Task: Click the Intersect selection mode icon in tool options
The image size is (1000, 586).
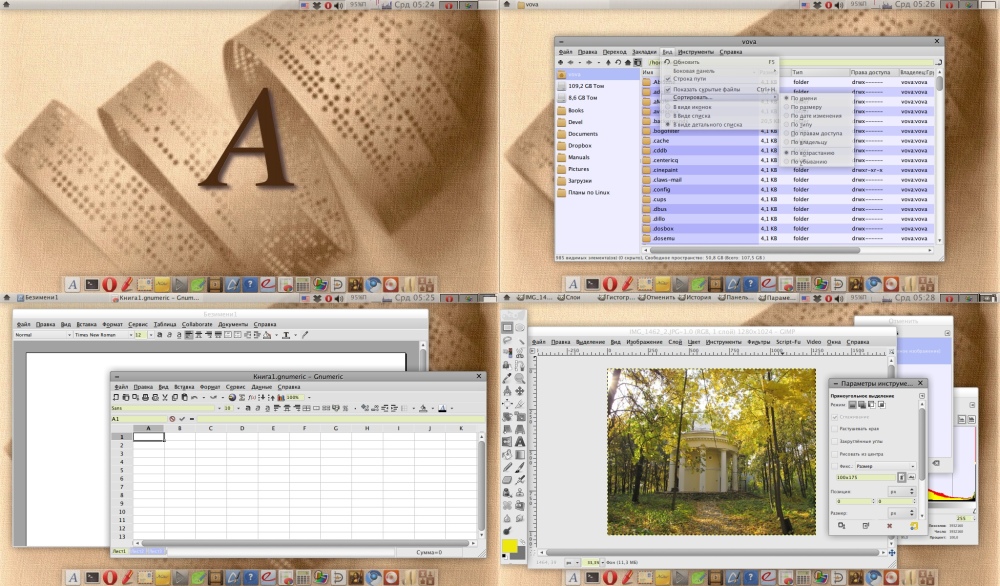Action: coord(881,405)
